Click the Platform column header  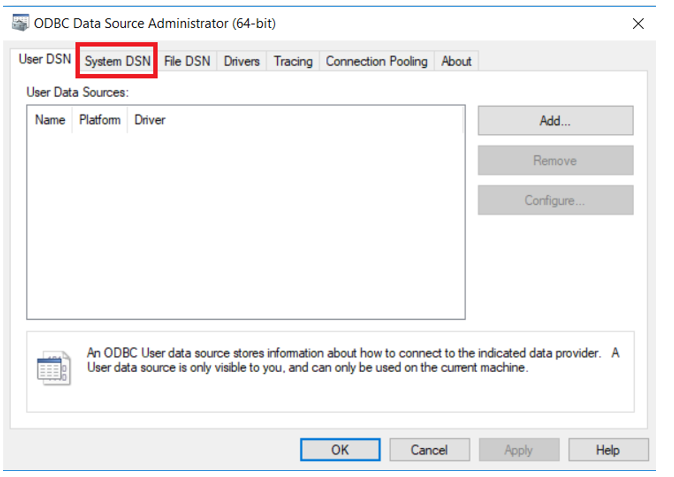pos(100,120)
